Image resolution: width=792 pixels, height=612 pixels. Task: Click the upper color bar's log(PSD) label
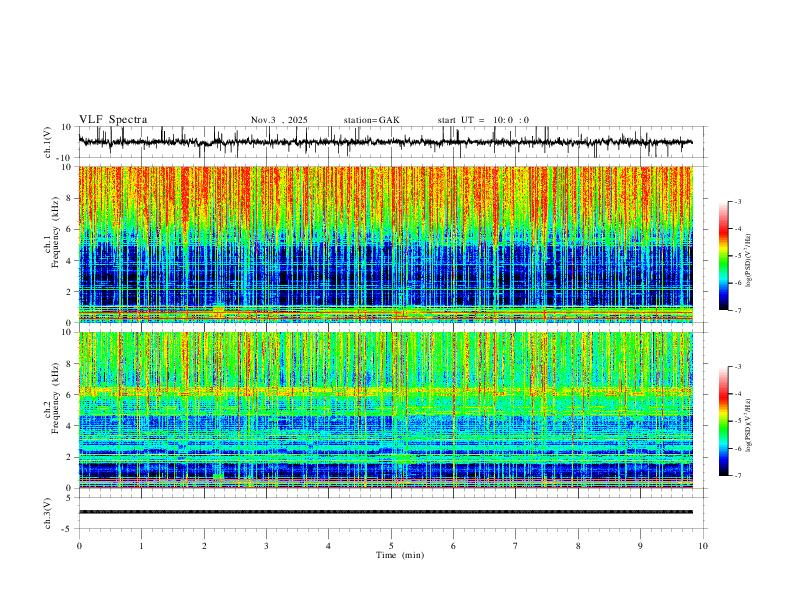click(749, 261)
